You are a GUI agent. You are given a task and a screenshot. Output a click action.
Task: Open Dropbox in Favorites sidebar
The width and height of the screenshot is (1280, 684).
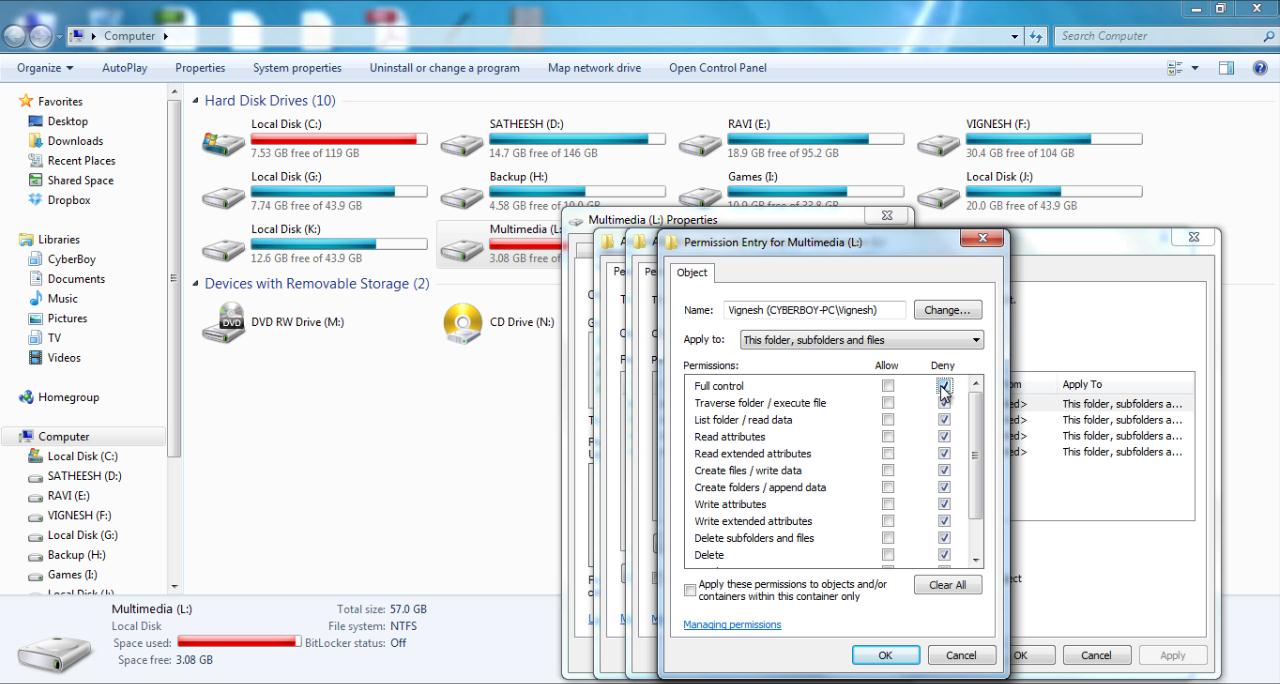[68, 200]
